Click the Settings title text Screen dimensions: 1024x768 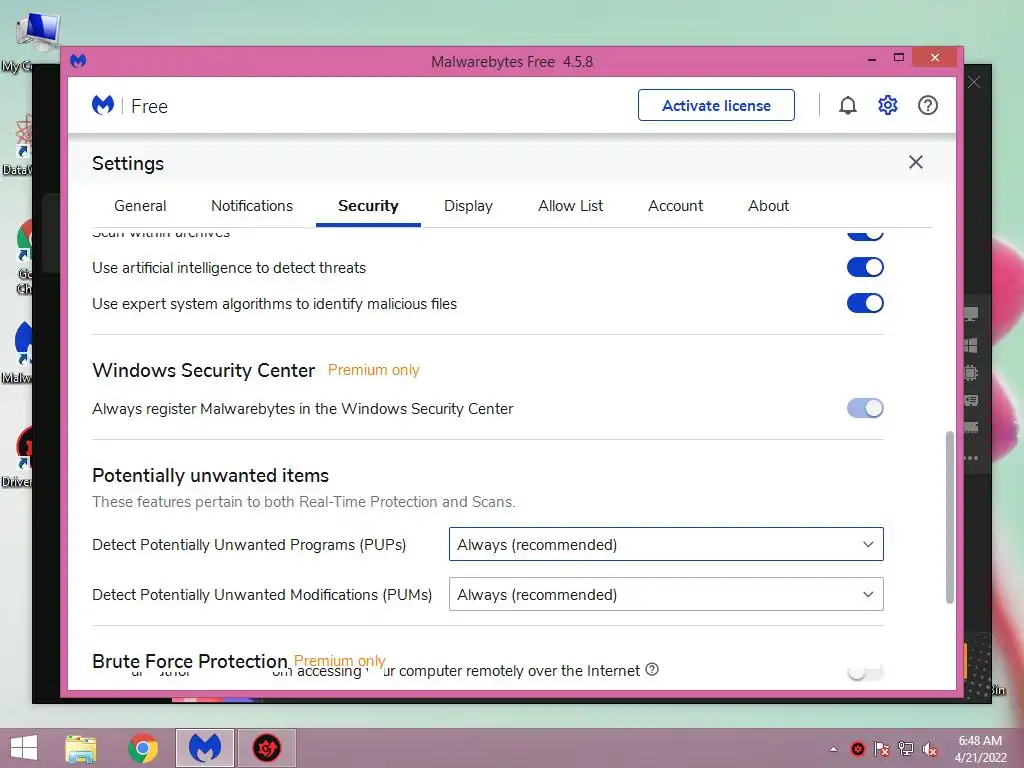point(128,163)
